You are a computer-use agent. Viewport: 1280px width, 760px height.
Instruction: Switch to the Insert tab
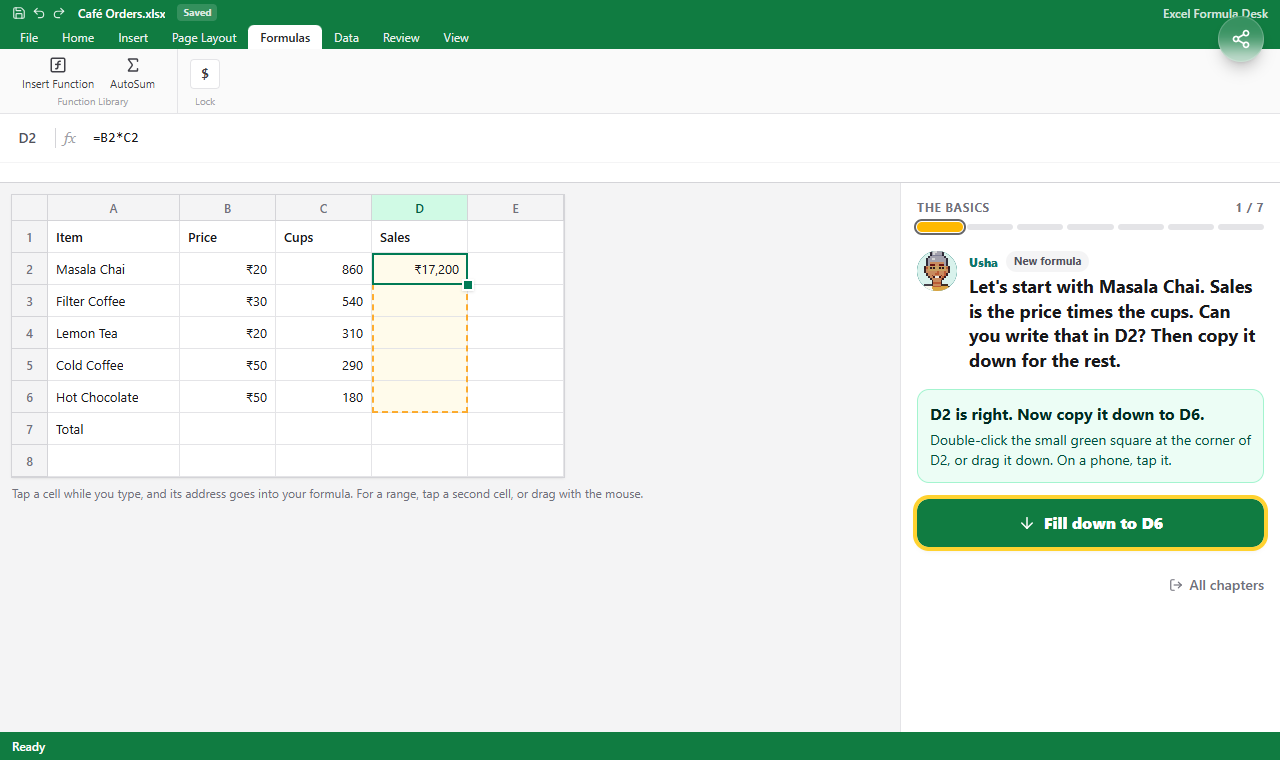pos(133,38)
